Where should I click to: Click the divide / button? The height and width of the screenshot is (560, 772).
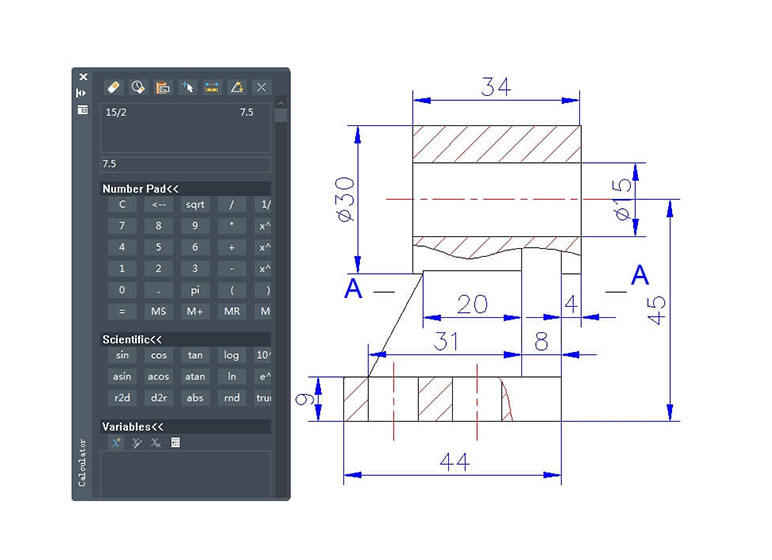pos(231,204)
